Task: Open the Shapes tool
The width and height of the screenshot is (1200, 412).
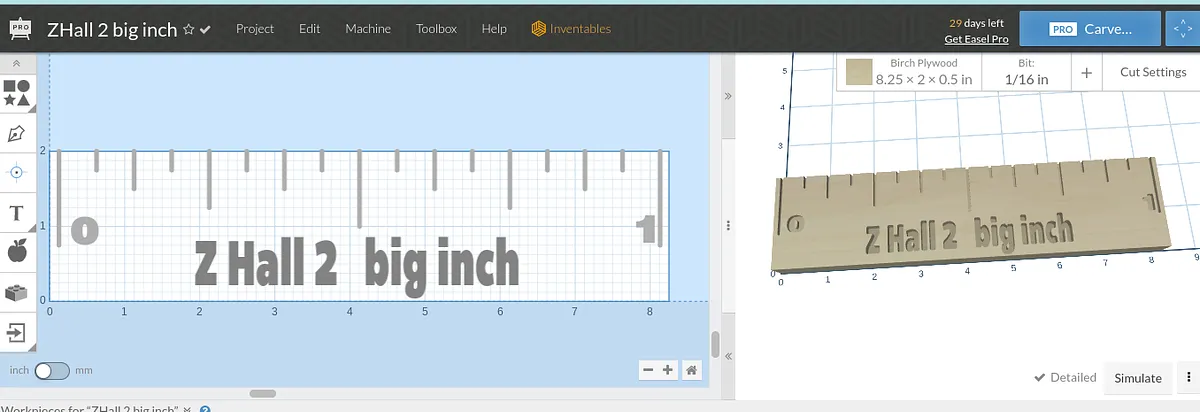Action: [17, 95]
